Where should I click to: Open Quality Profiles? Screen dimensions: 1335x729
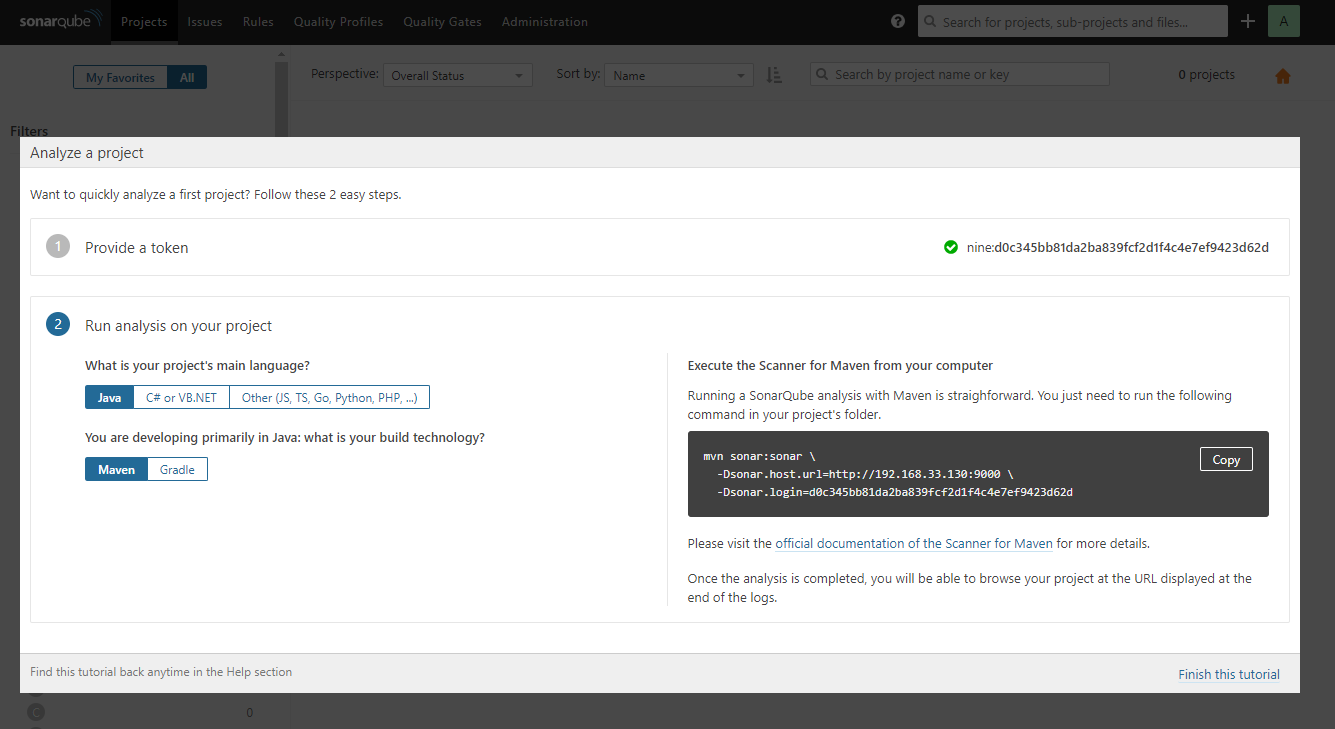tap(338, 21)
